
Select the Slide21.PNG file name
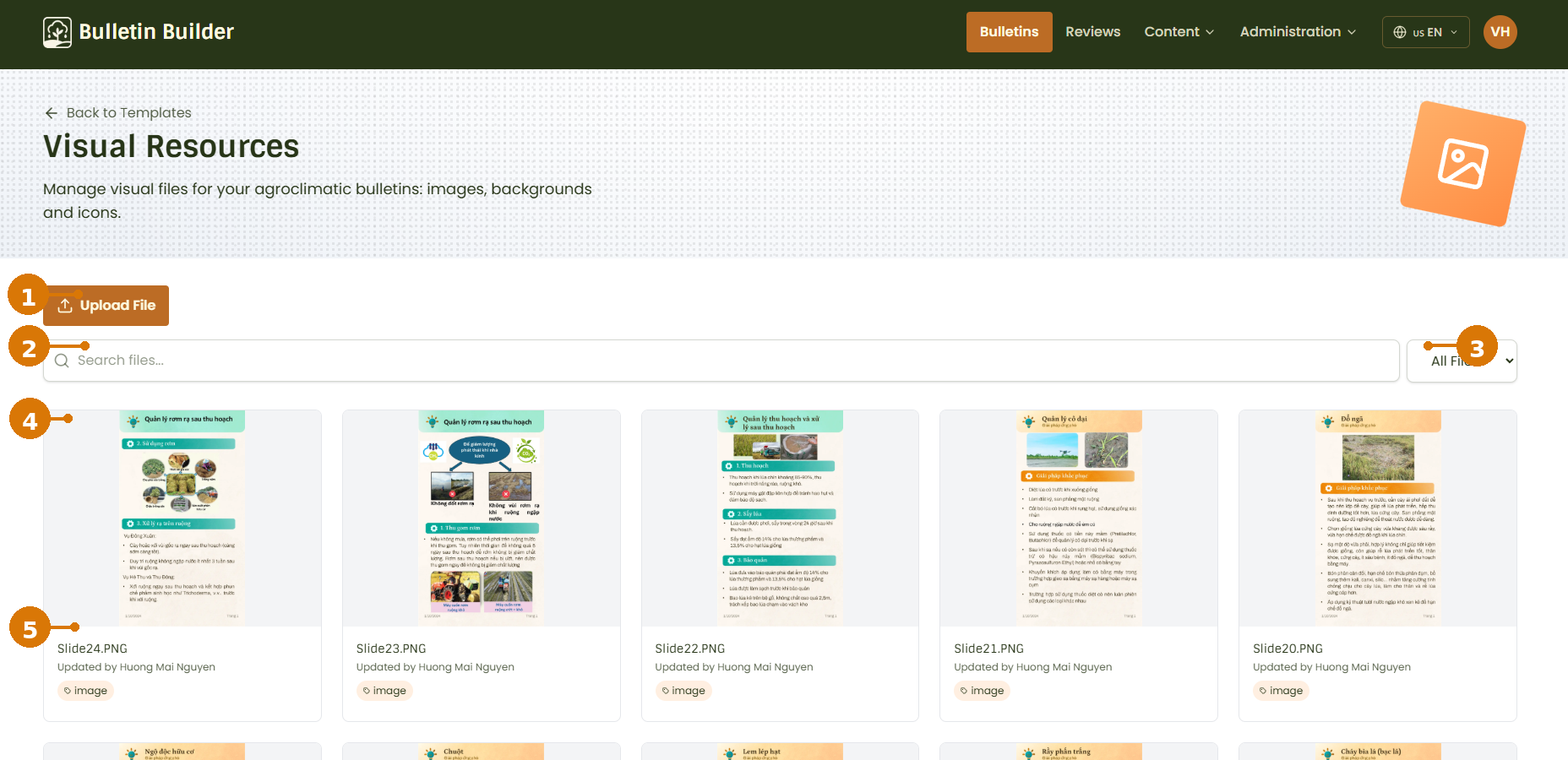tap(988, 649)
